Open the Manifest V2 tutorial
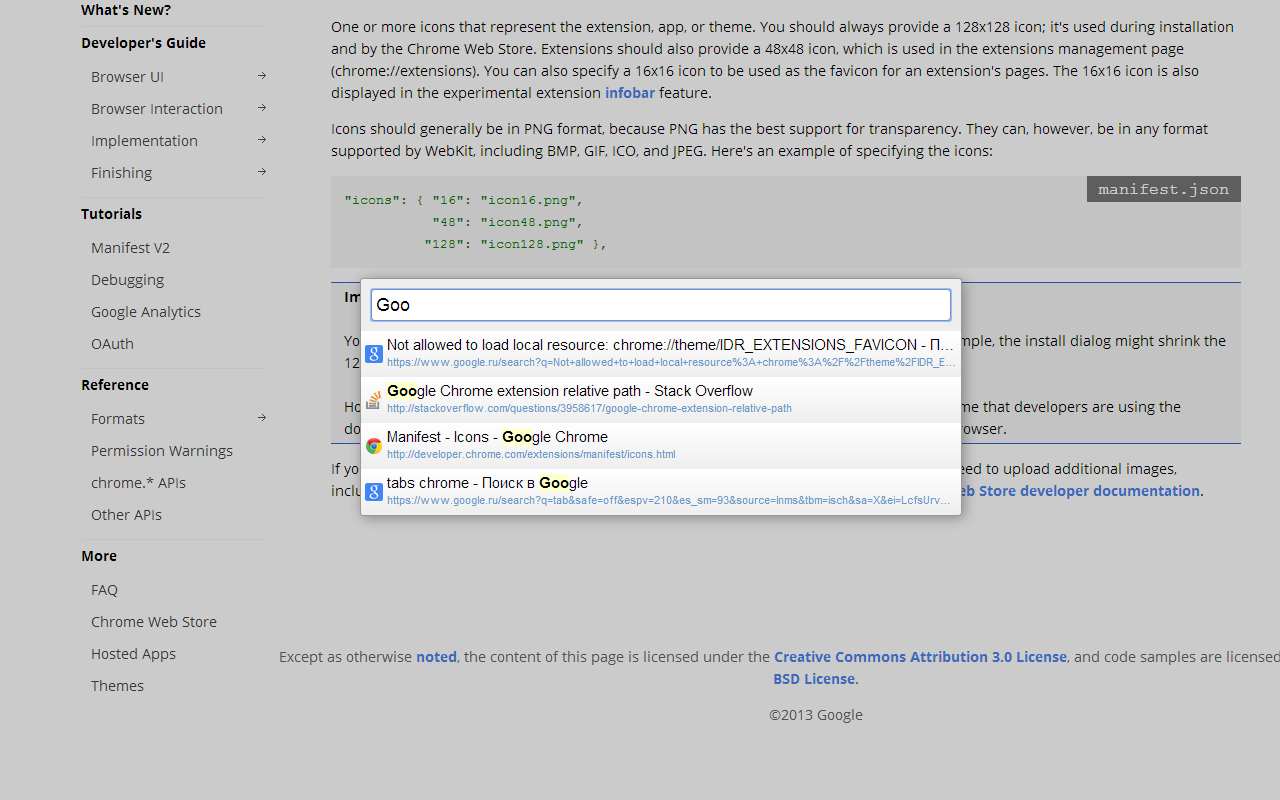This screenshot has height=800, width=1280. [x=130, y=248]
